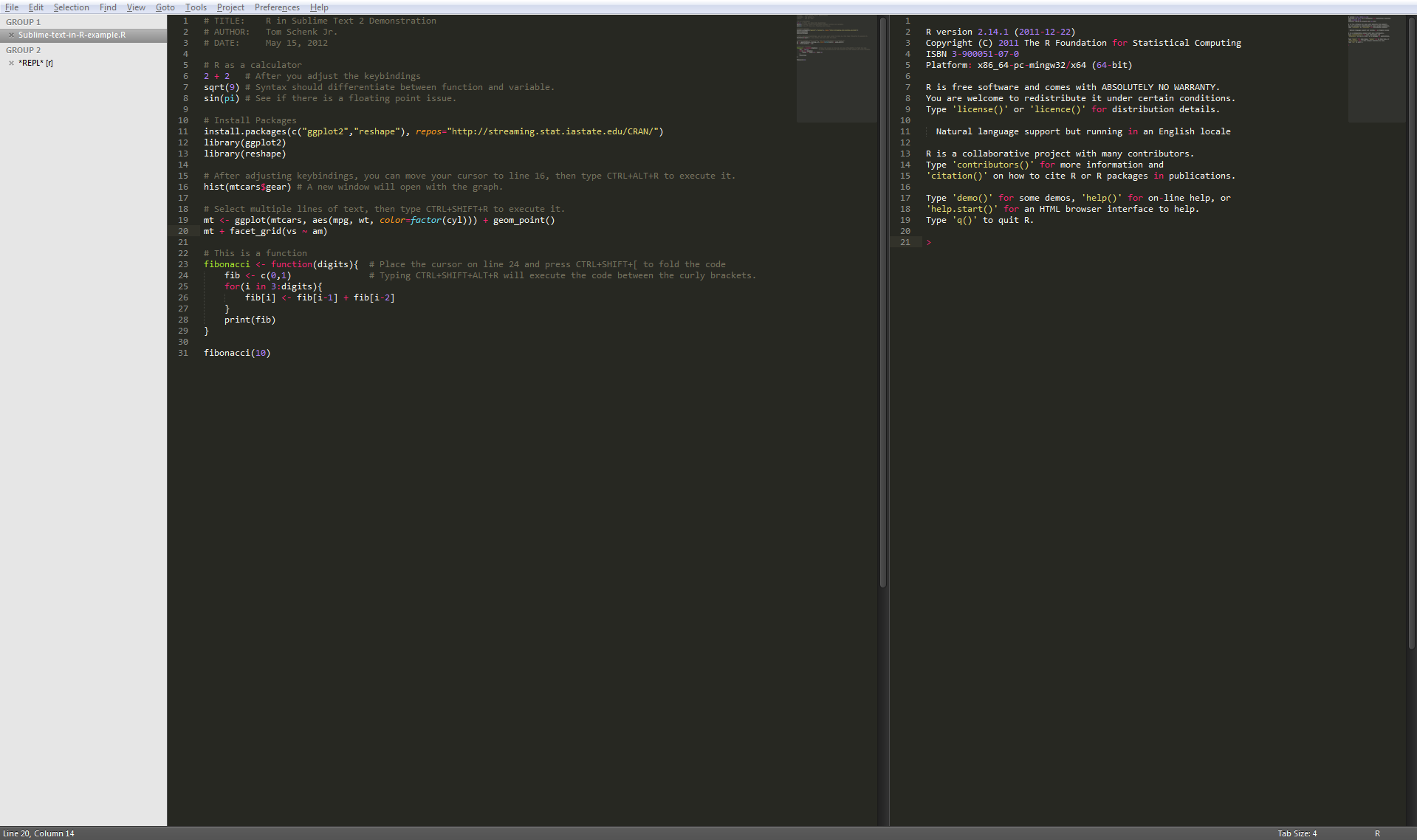Open the Selection menu
Image resolution: width=1417 pixels, height=840 pixels.
(x=71, y=7)
